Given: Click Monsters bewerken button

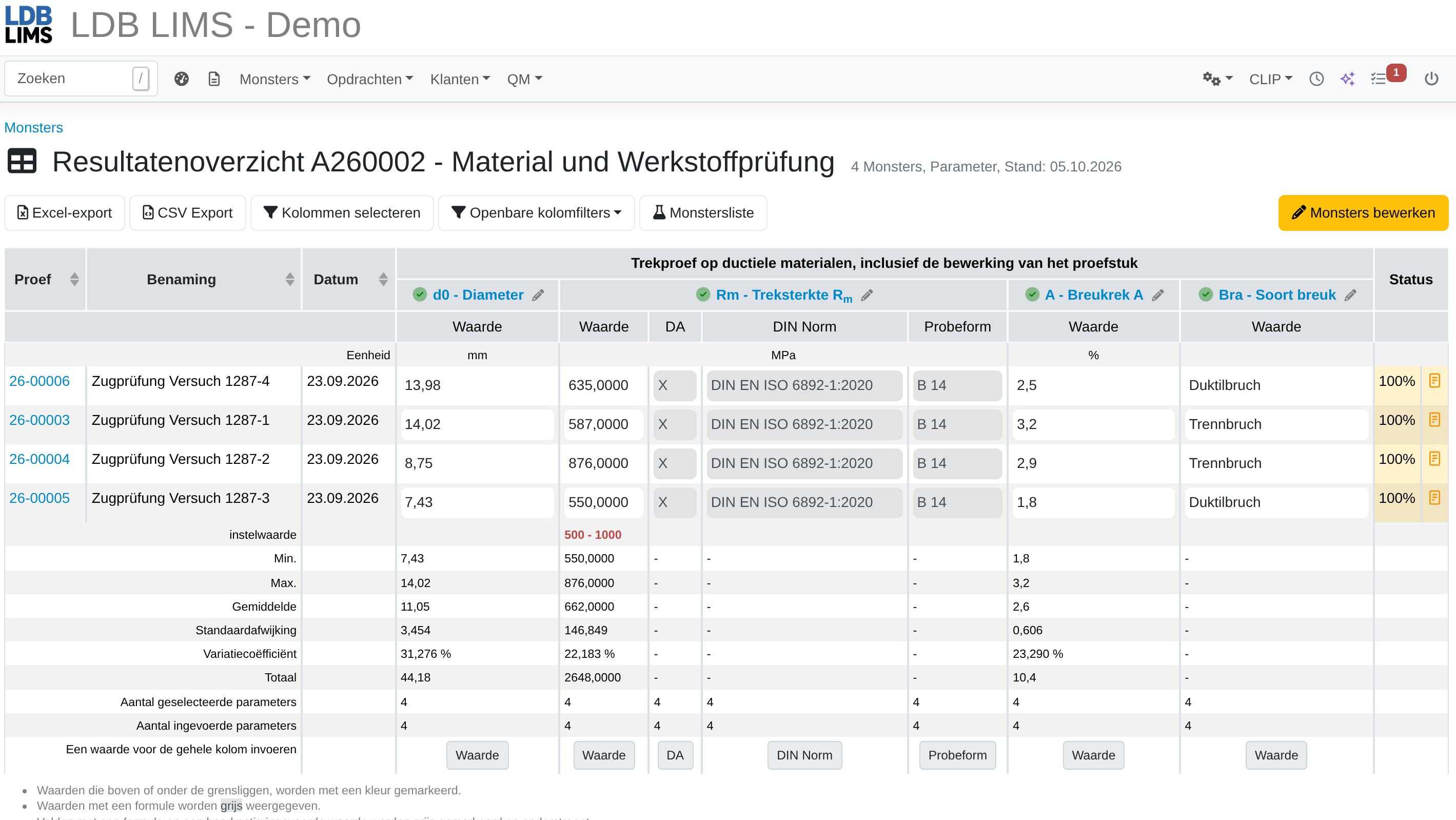Looking at the screenshot, I should 1363,213.
